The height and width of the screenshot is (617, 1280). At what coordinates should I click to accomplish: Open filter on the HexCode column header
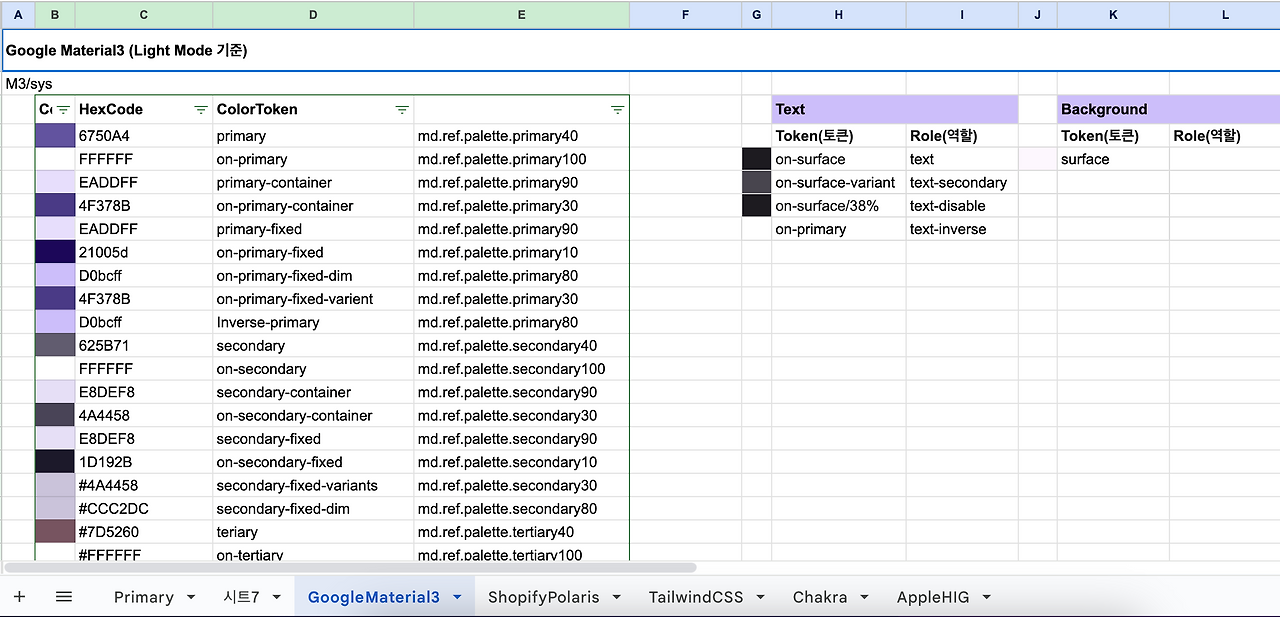(x=201, y=110)
